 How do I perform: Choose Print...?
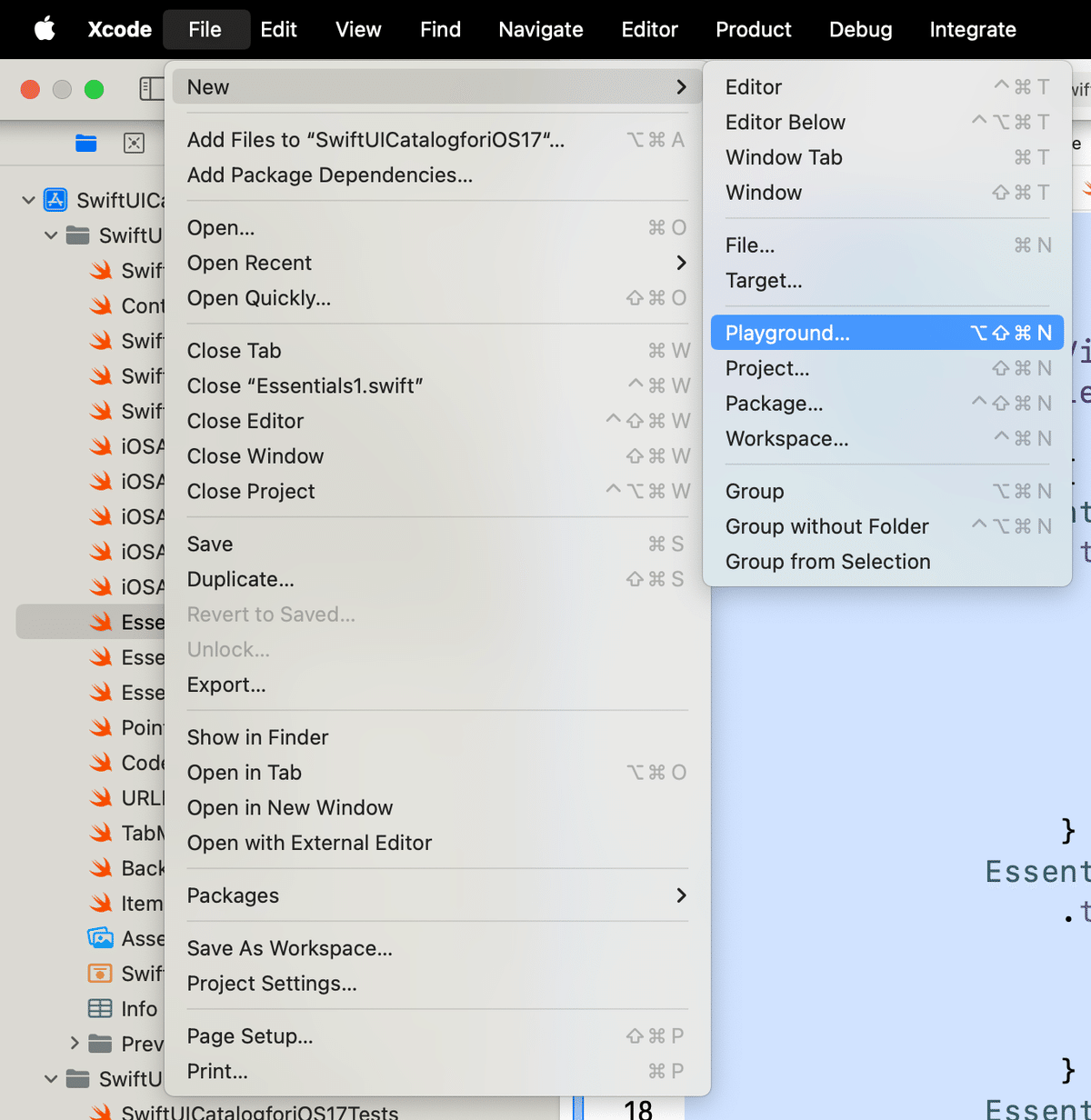tap(437, 1072)
